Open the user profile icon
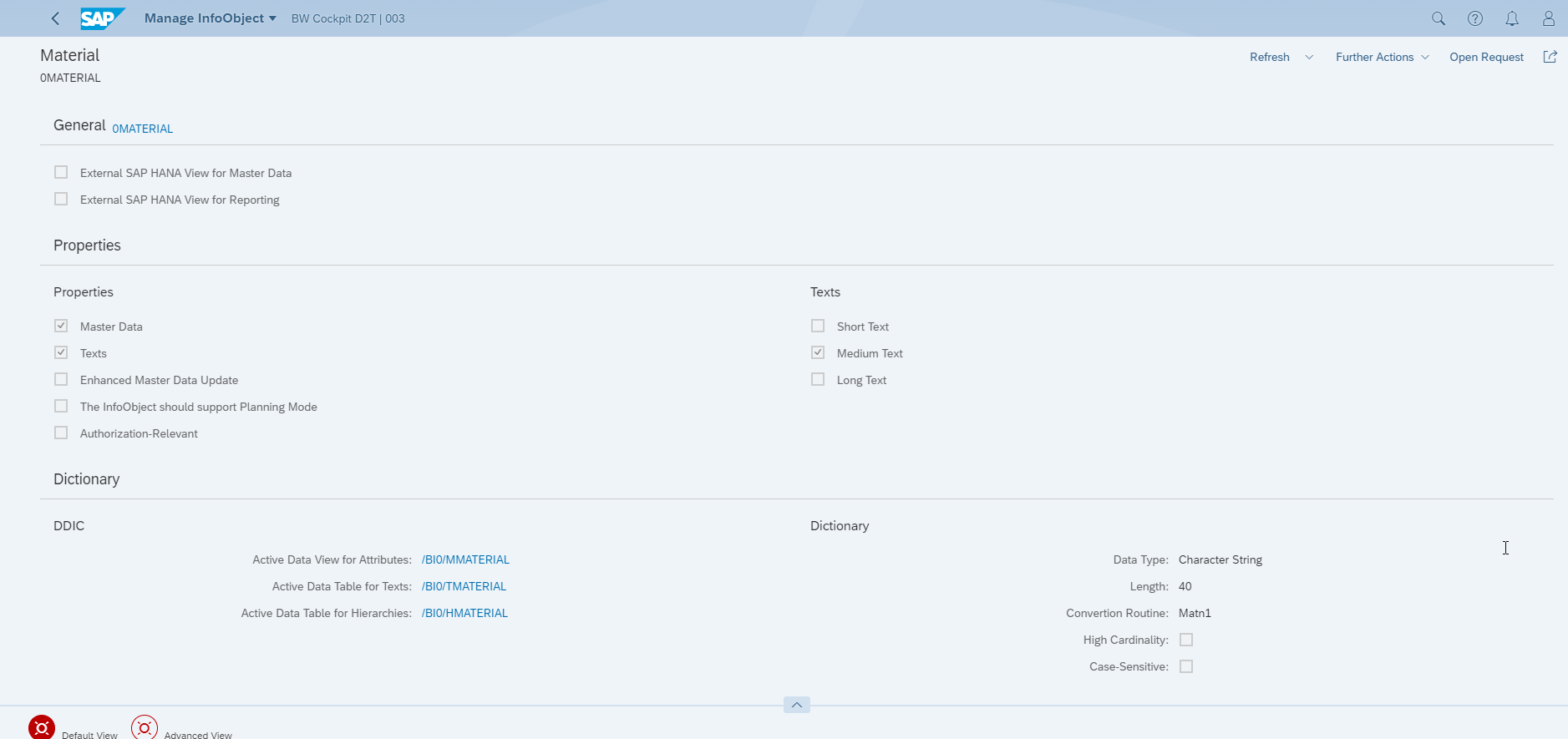This screenshot has height=739, width=1568. click(1549, 18)
